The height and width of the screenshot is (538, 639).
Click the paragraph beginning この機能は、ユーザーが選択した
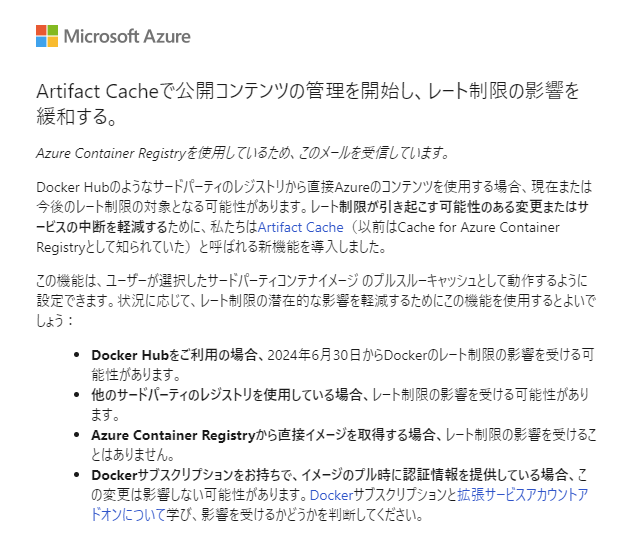click(x=316, y=301)
